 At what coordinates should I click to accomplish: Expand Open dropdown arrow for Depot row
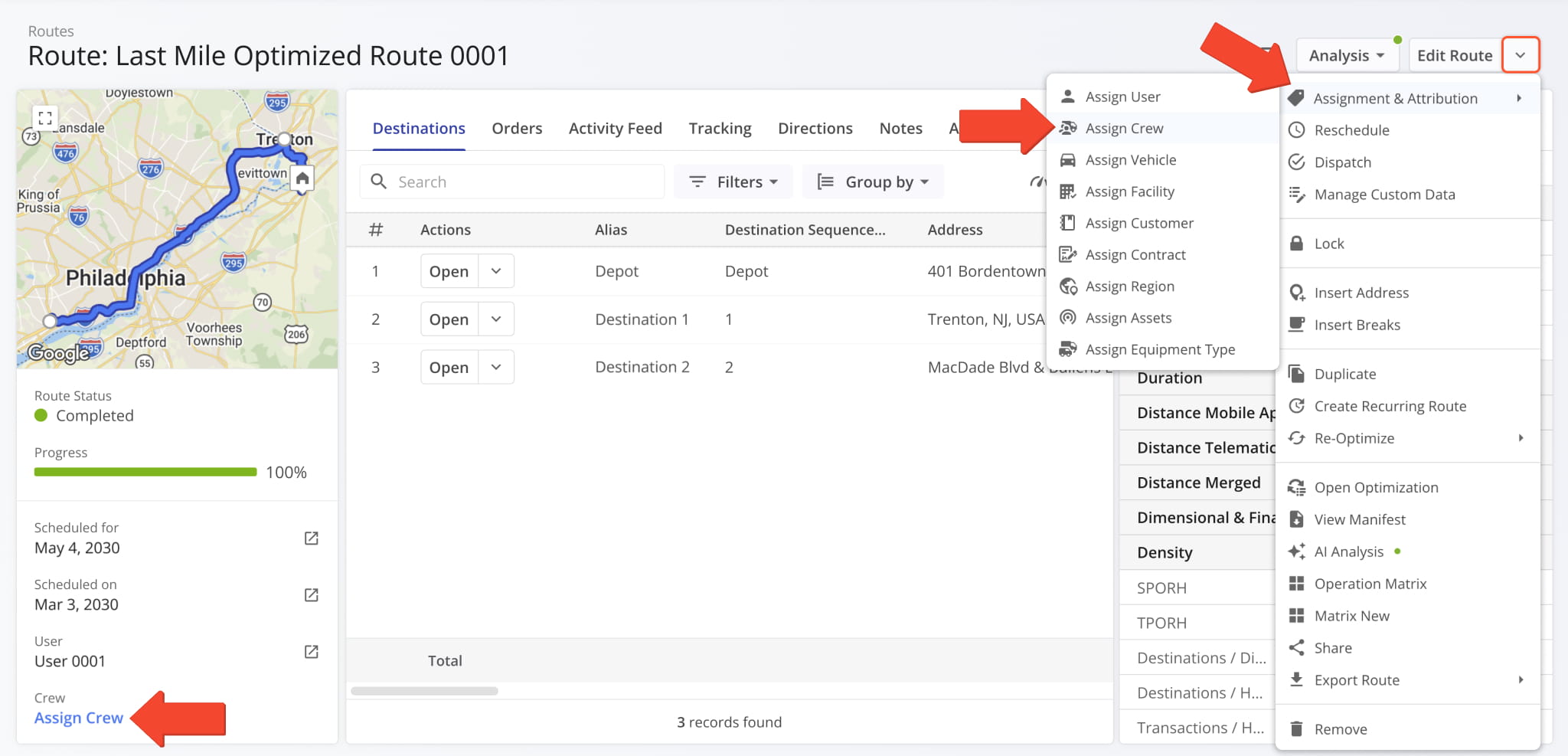pyautogui.click(x=496, y=271)
